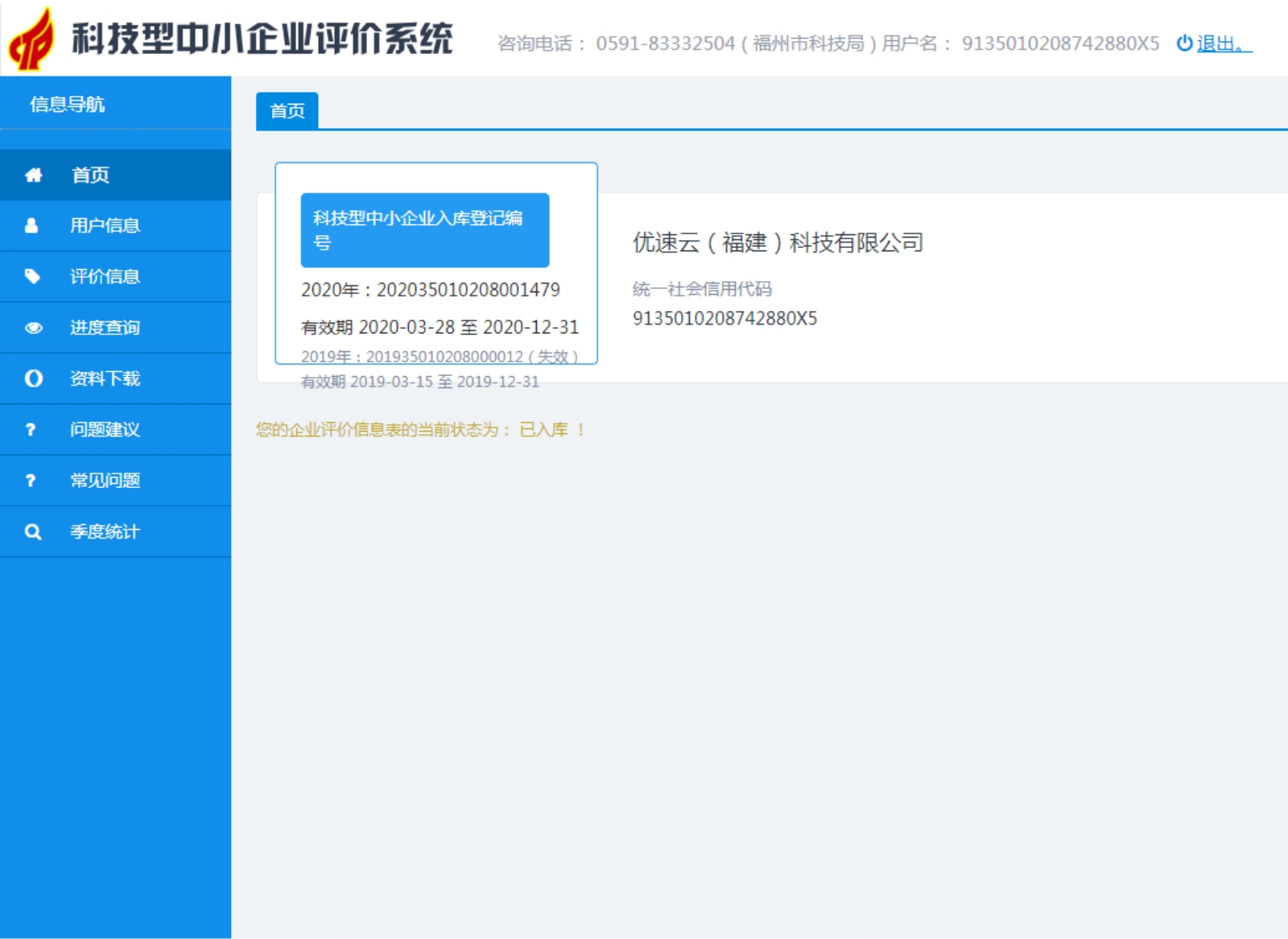Click the tag icon beside 评价信息

[x=32, y=276]
